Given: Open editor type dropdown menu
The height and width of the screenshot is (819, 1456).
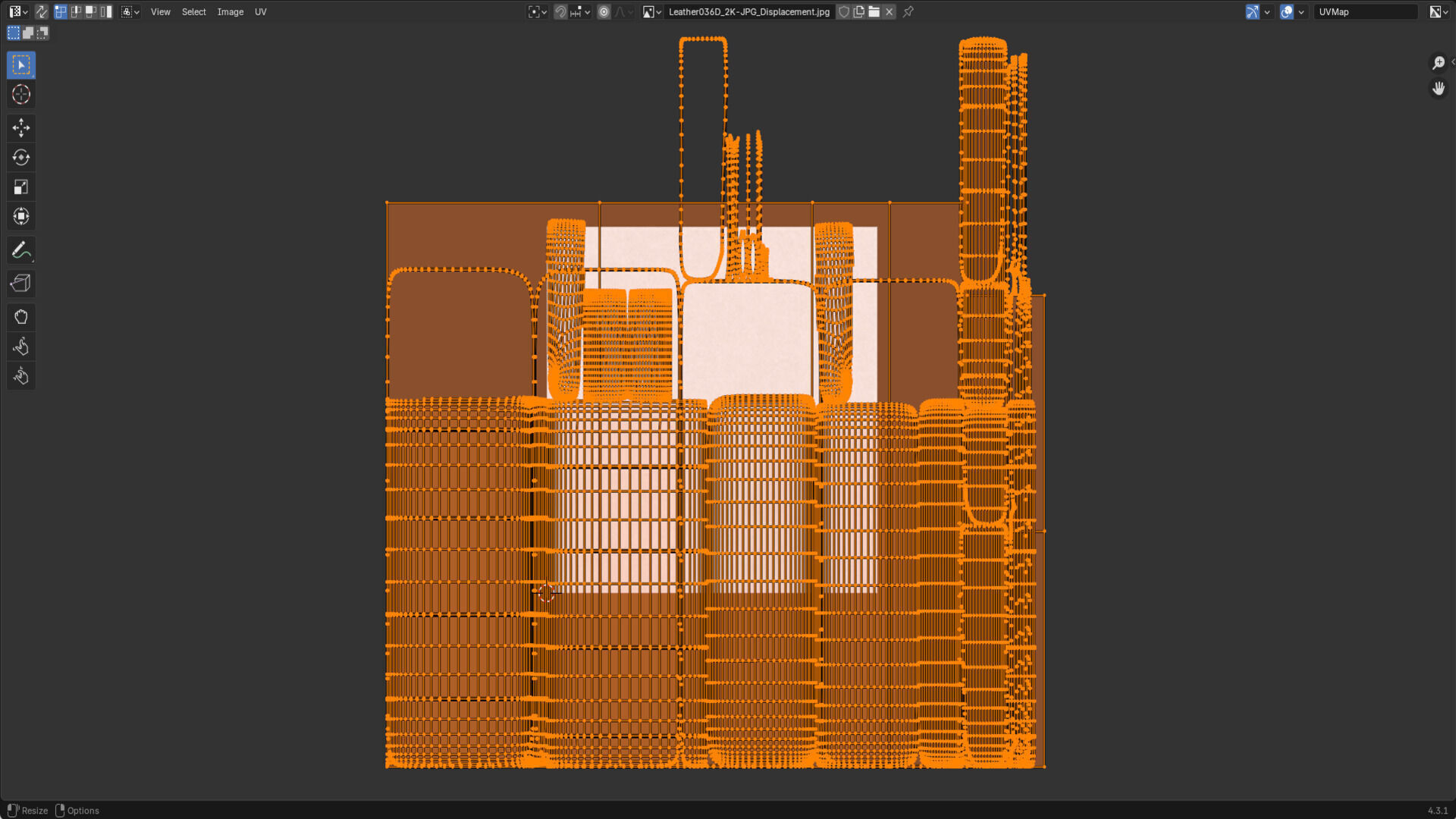Looking at the screenshot, I should 18,11.
